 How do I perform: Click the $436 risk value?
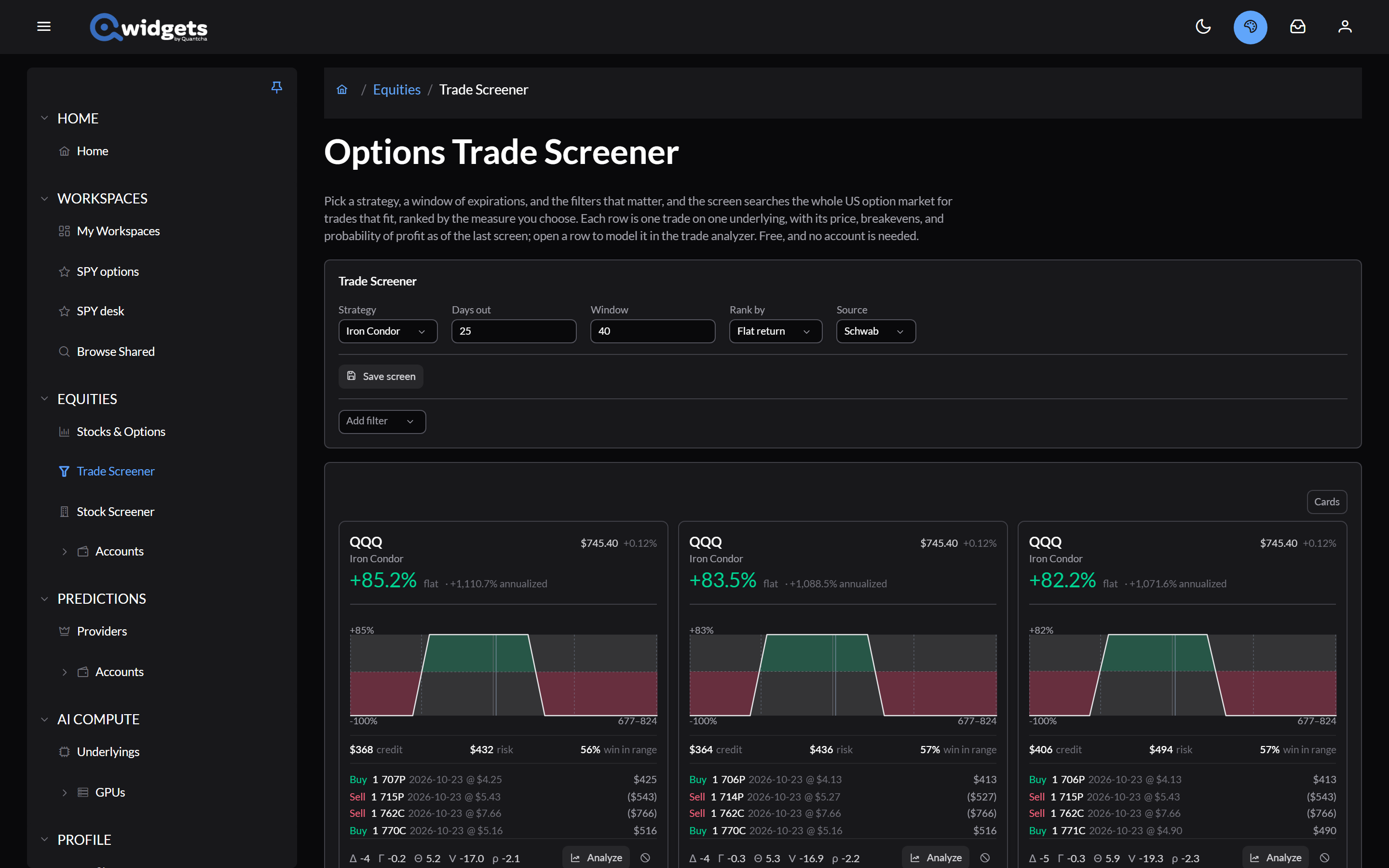point(821,750)
